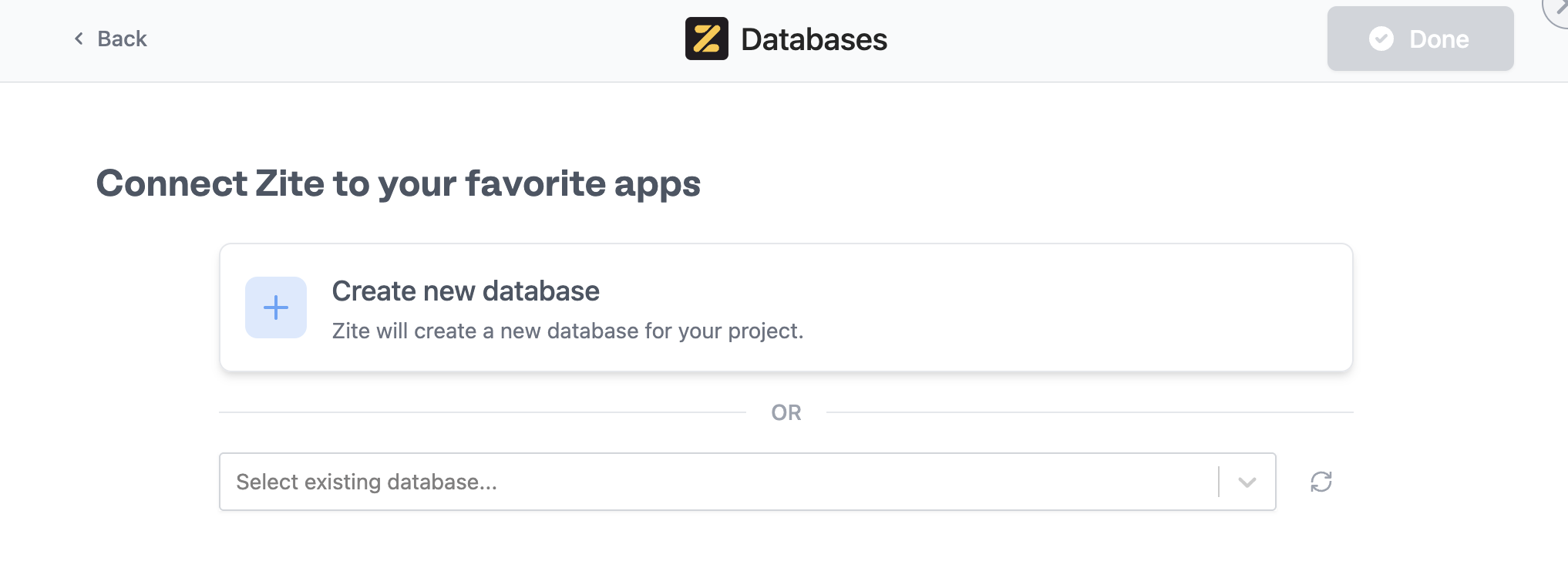Click the back chevron arrow icon

click(77, 39)
